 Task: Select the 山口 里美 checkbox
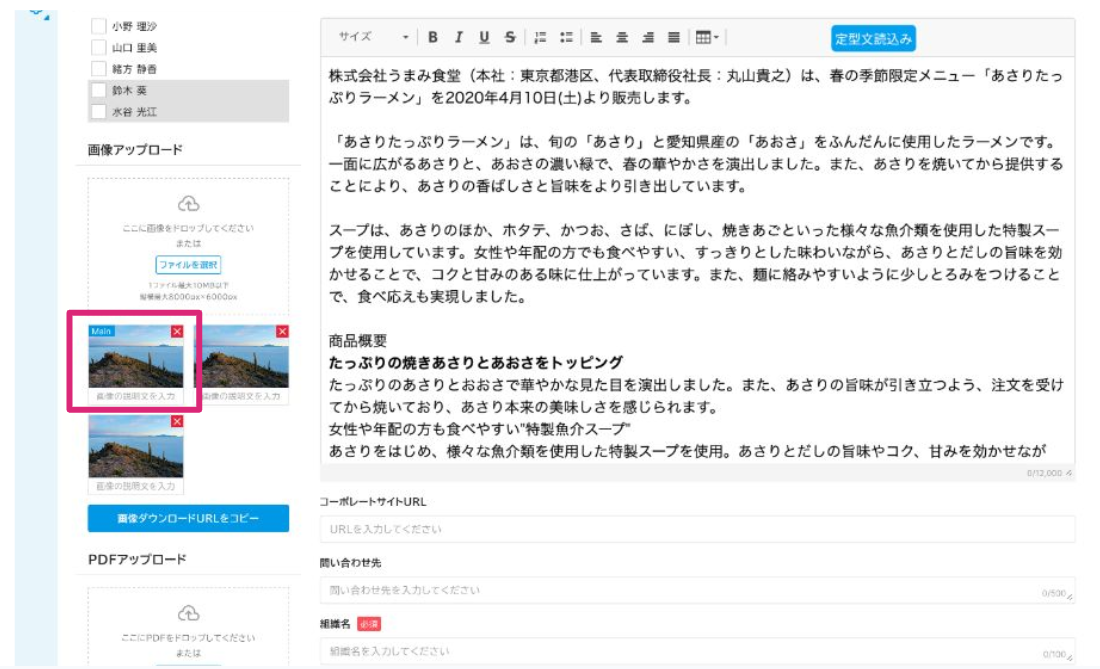pyautogui.click(x=98, y=48)
